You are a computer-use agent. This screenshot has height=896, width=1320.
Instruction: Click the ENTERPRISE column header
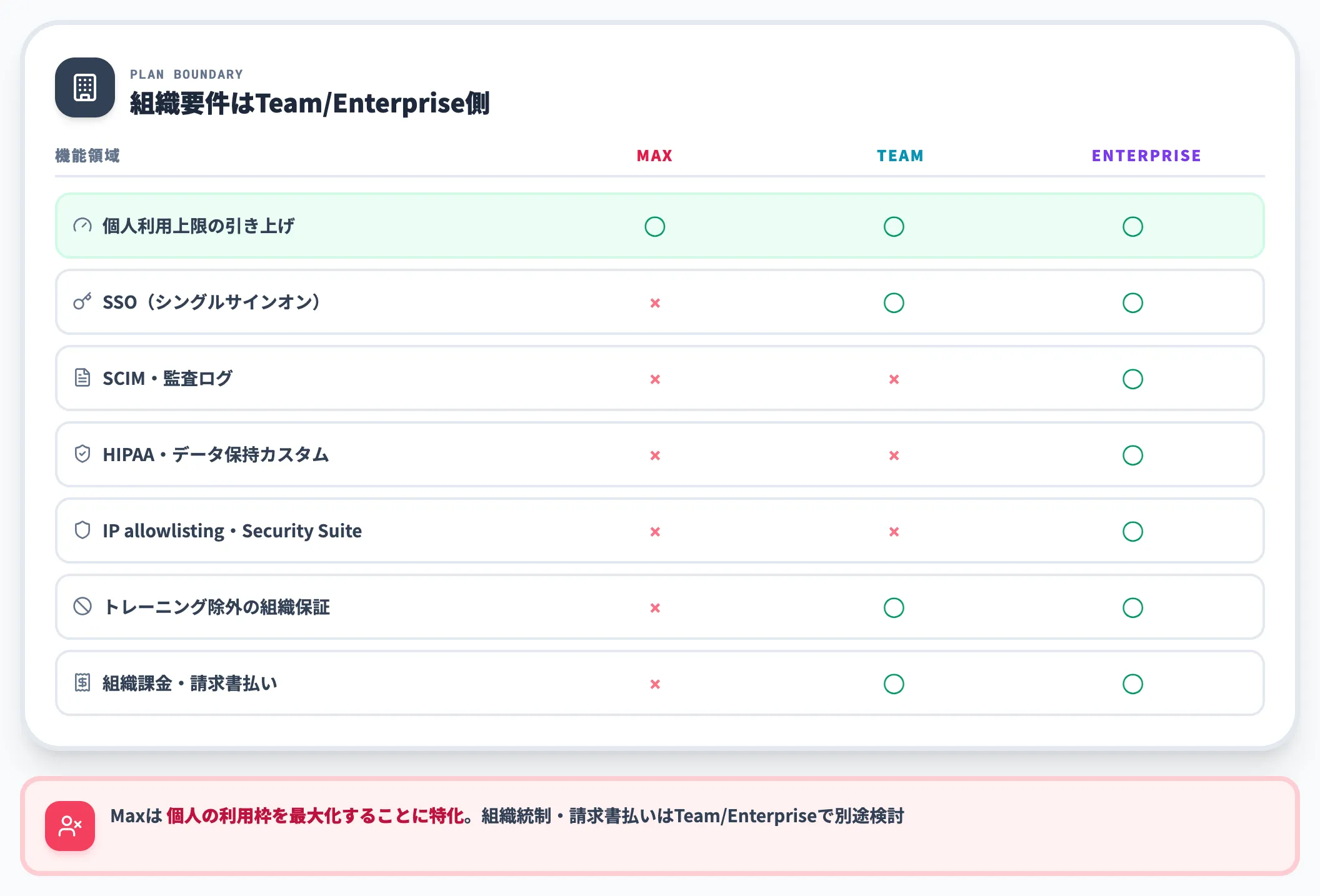click(1146, 156)
